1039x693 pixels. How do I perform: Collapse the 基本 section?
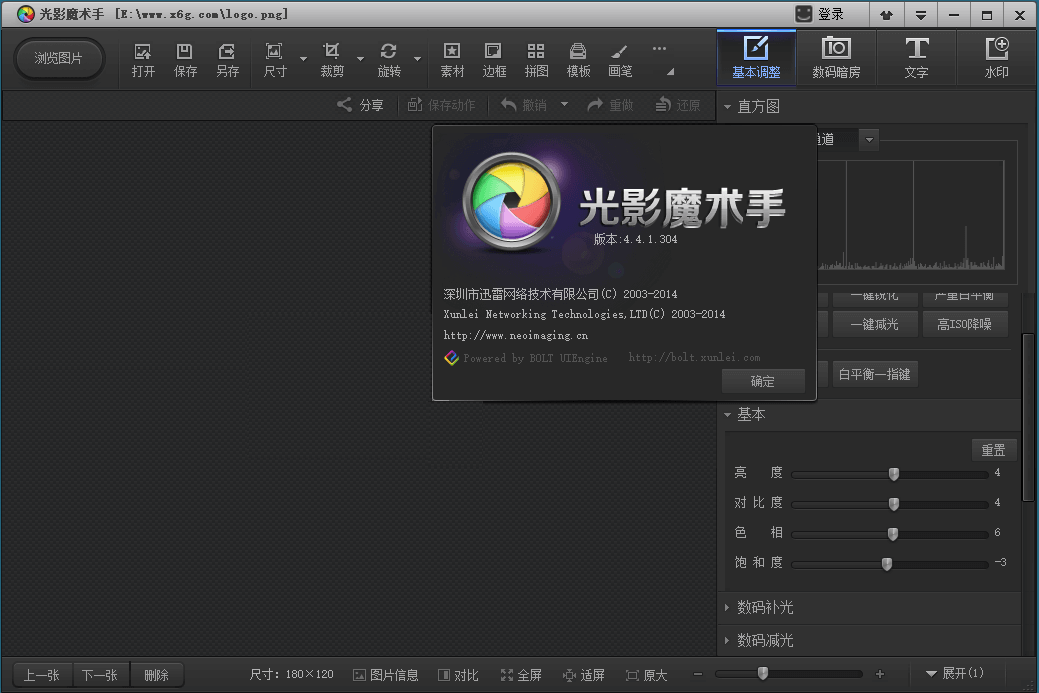coord(728,415)
